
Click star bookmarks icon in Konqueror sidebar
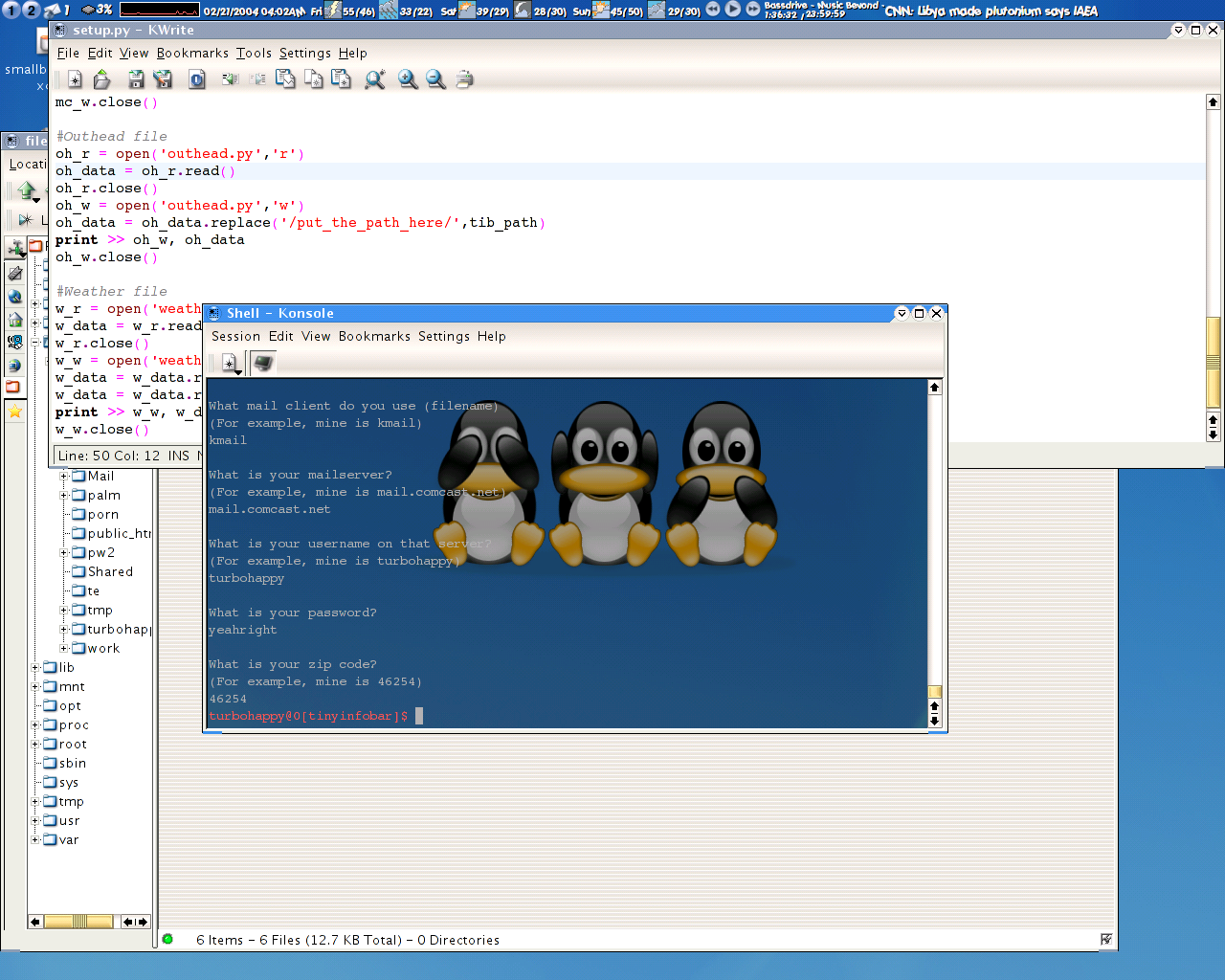click(15, 412)
